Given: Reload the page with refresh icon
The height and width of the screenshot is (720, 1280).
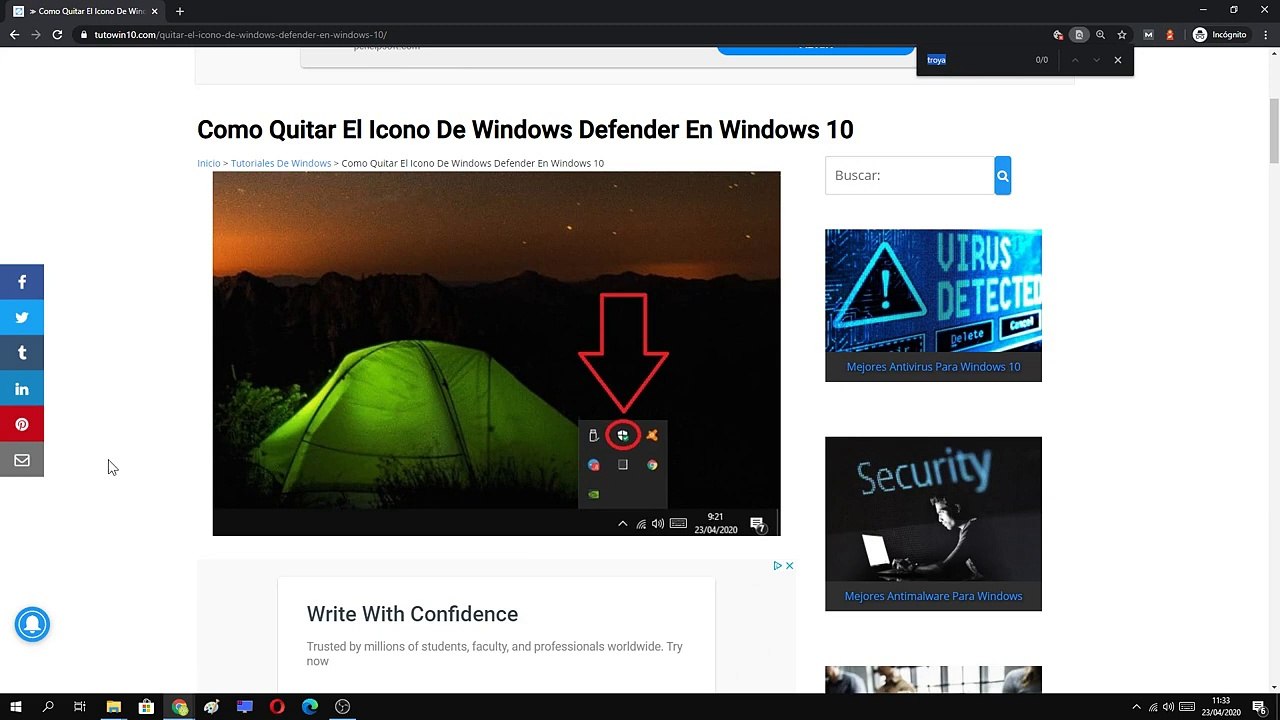Looking at the screenshot, I should click(x=57, y=35).
